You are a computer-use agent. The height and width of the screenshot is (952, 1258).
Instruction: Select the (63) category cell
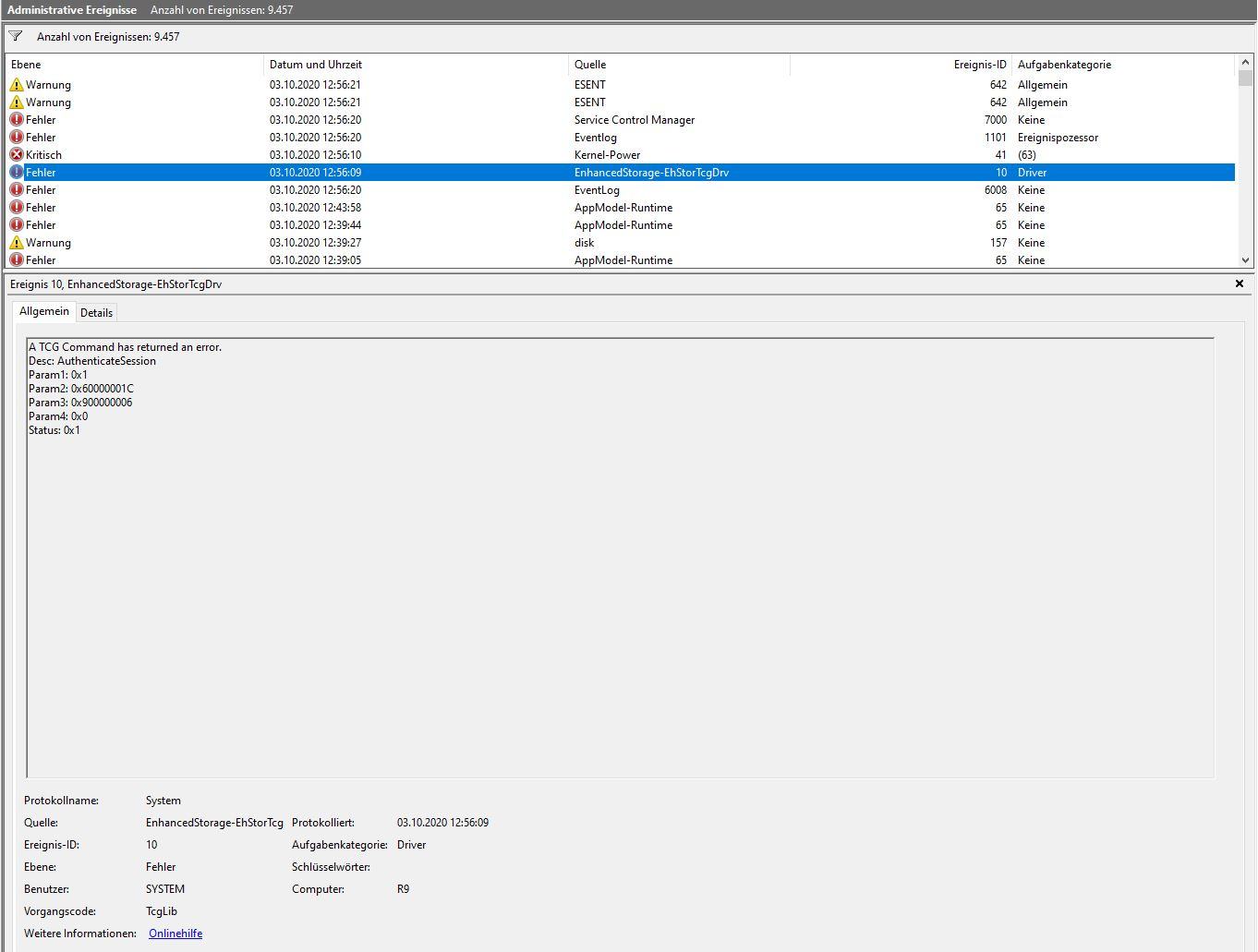tap(1027, 155)
